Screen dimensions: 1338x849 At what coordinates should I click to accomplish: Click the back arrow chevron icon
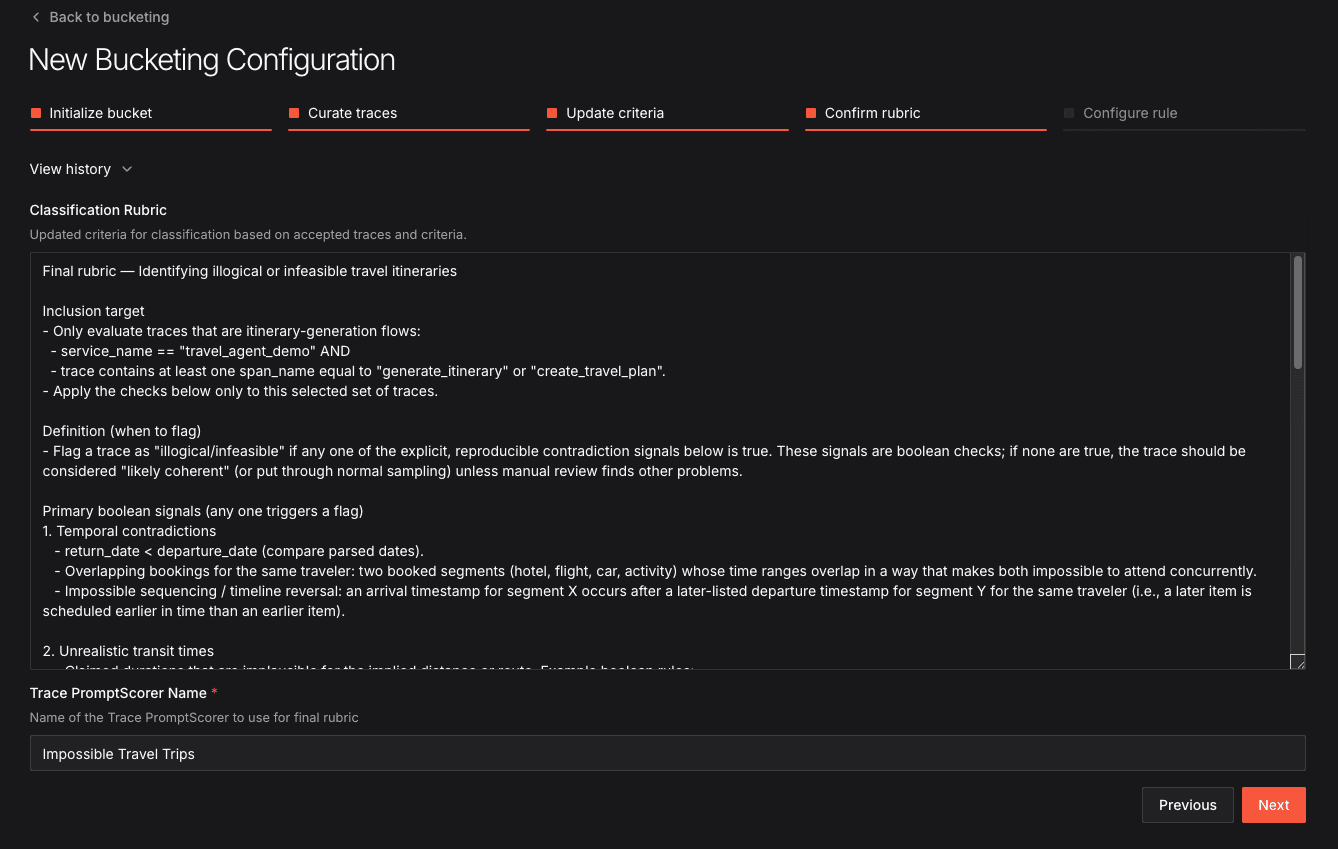pyautogui.click(x=36, y=17)
